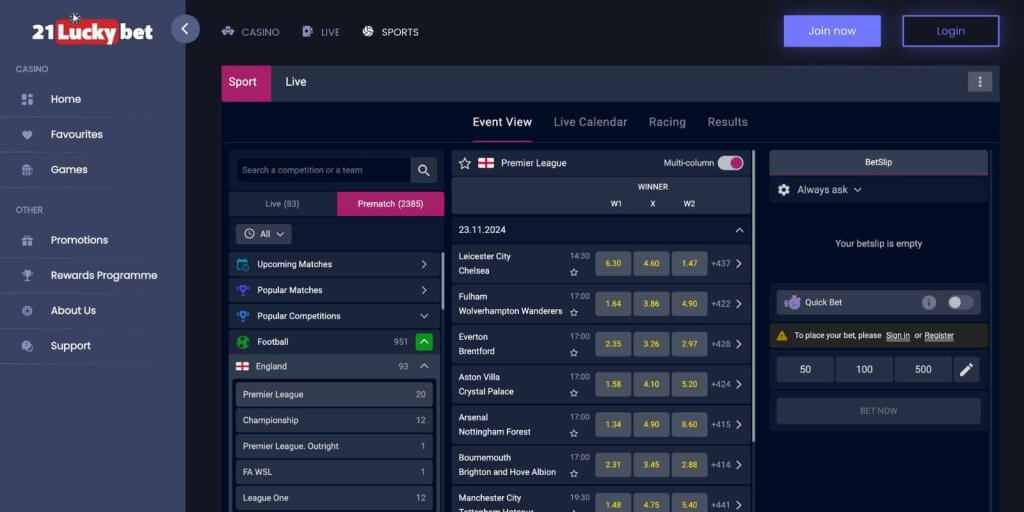Star the Fulham vs Wolverhampton match
The height and width of the screenshot is (512, 1024).
tap(573, 313)
